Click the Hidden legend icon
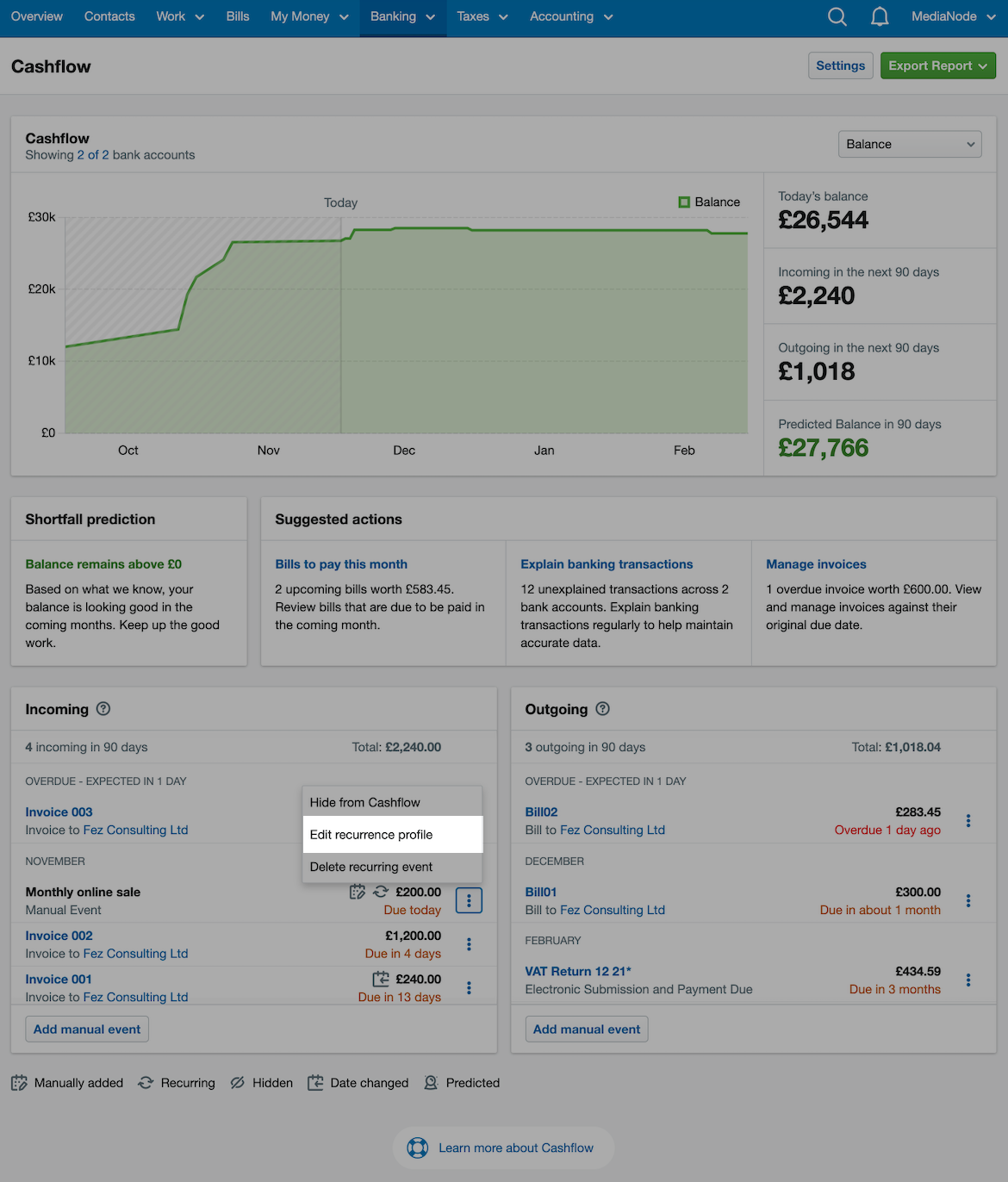The height and width of the screenshot is (1182, 1008). pos(237,1083)
